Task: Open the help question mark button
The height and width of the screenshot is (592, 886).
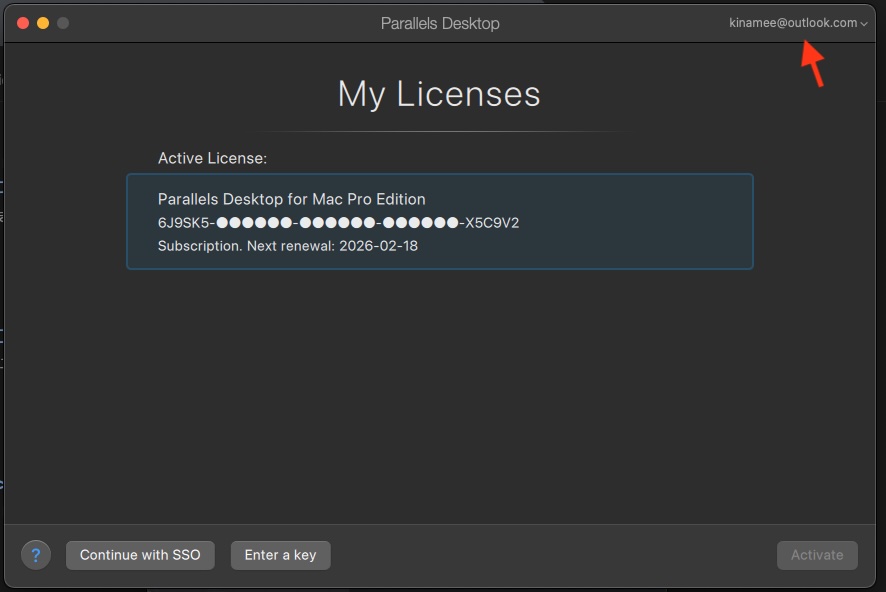Action: [36, 555]
